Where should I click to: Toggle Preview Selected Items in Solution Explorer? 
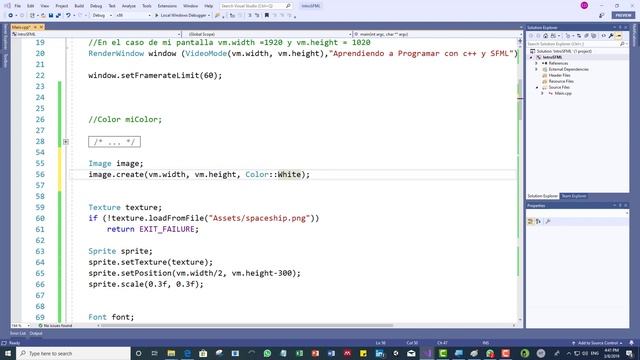click(619, 36)
